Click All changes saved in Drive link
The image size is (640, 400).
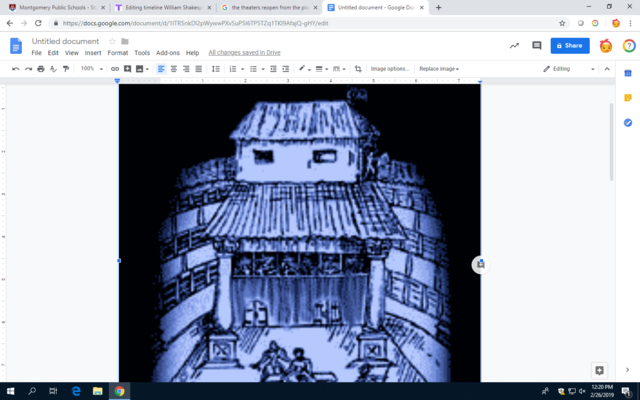coord(244,53)
